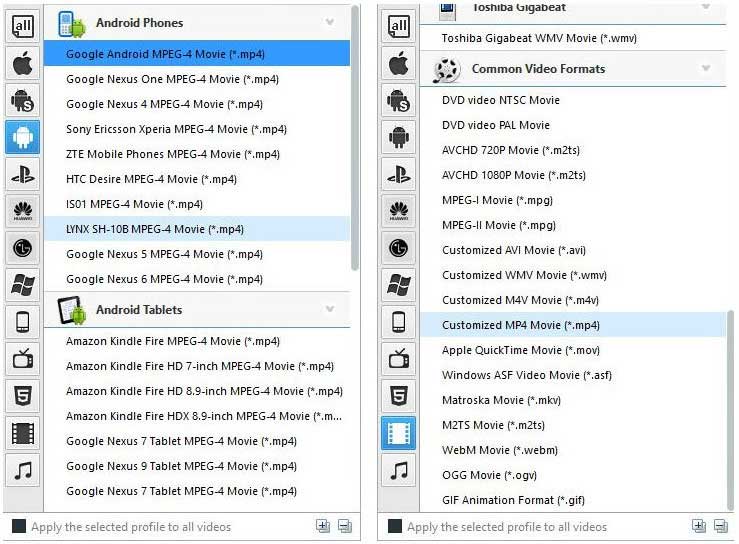
Task: Collapse the Common Video Formats group
Action: point(706,68)
